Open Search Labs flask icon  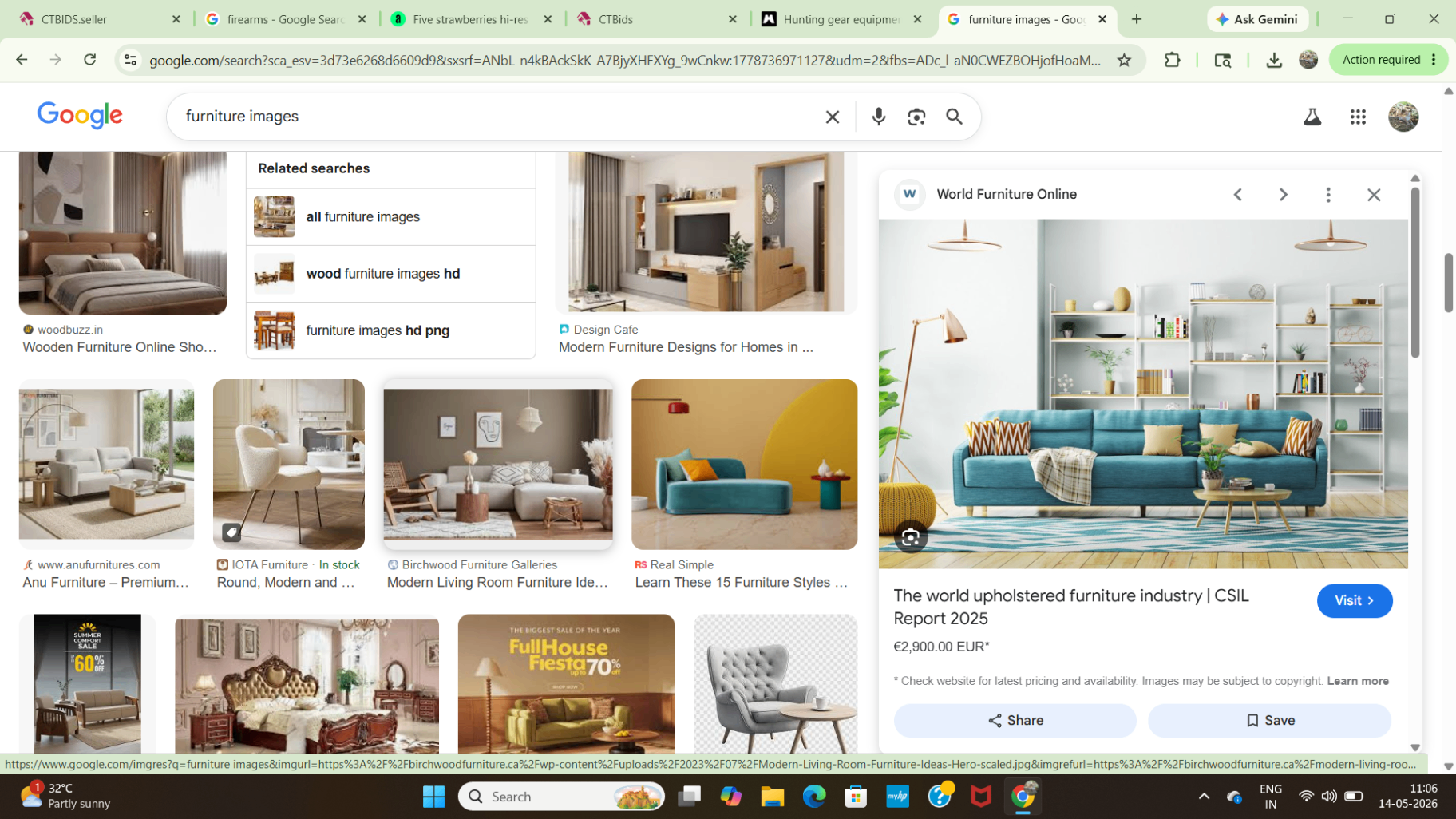[x=1312, y=117]
